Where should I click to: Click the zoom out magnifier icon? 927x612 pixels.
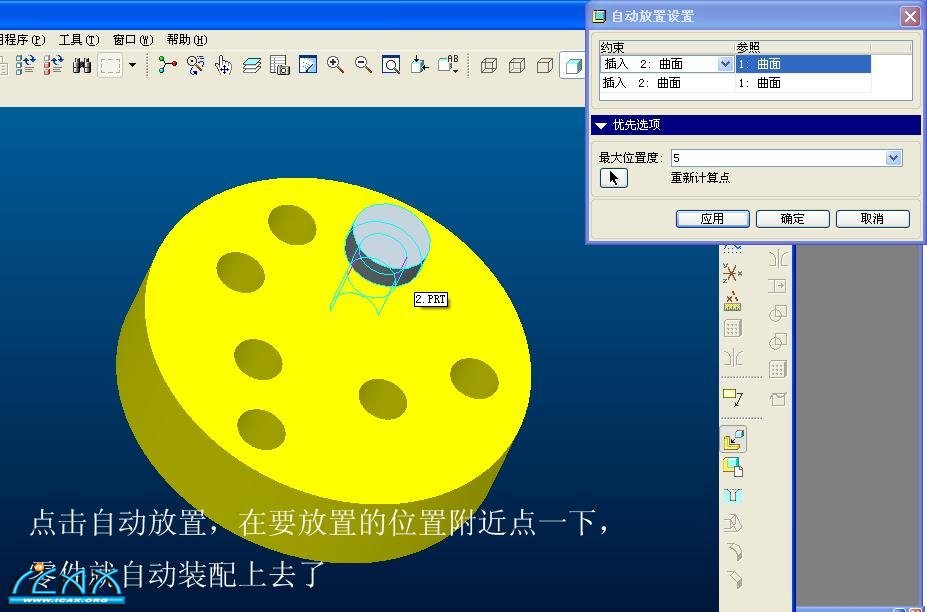[364, 65]
